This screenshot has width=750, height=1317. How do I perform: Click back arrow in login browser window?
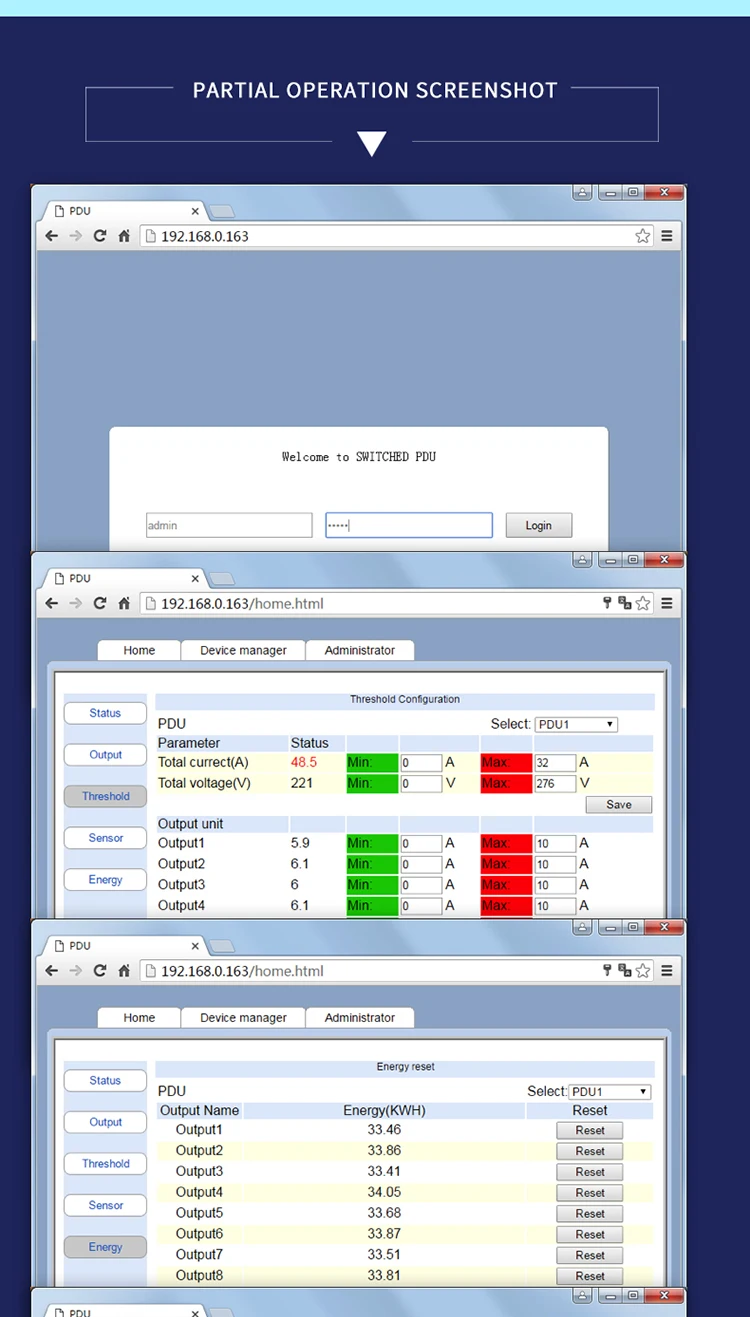[52, 236]
